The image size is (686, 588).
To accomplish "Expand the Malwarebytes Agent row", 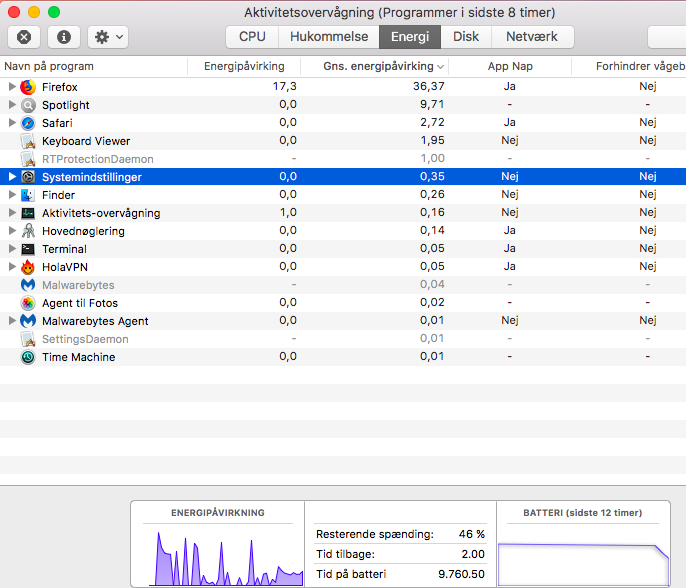I will [12, 321].
